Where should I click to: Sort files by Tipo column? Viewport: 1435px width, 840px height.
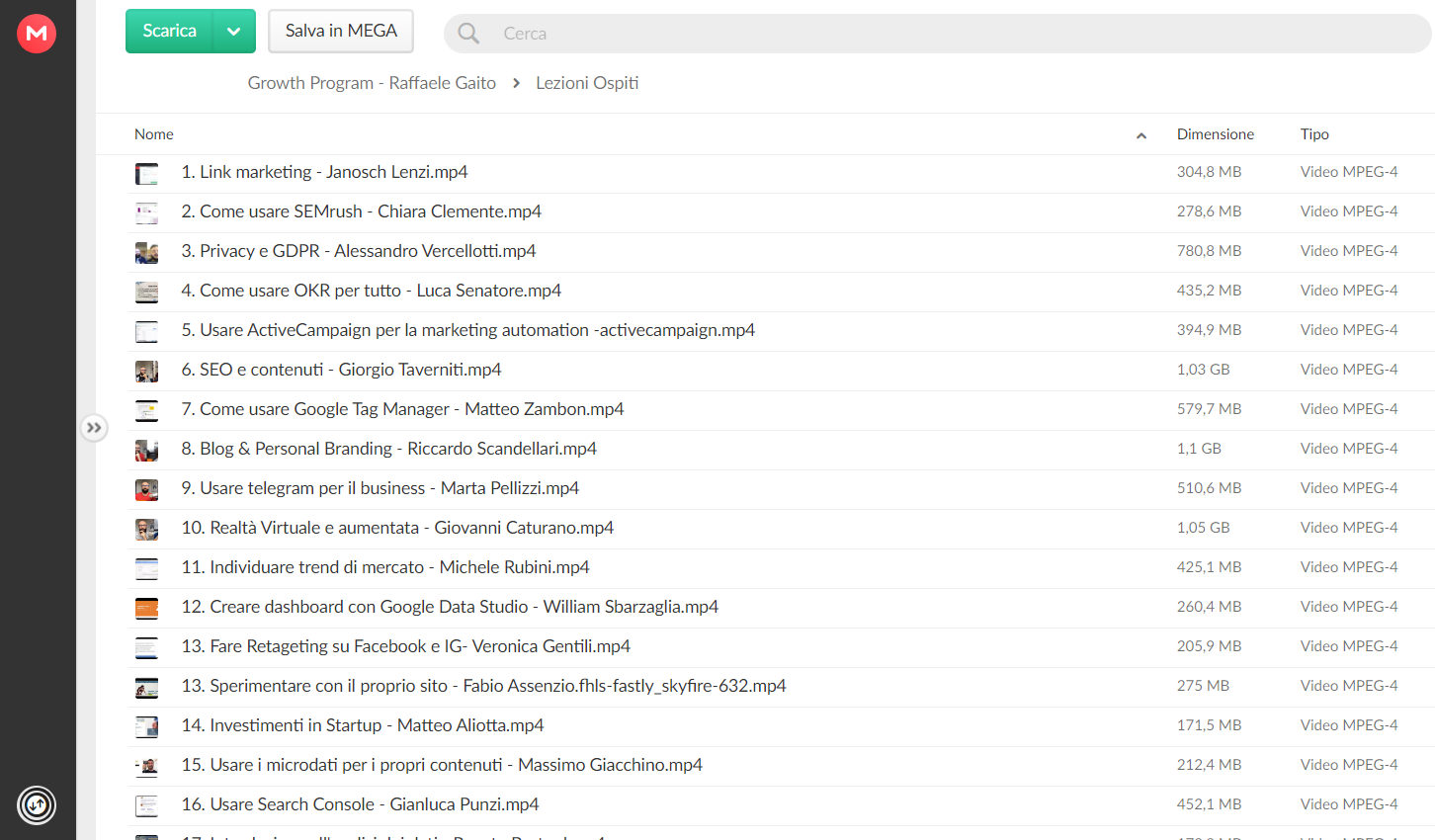(1314, 134)
